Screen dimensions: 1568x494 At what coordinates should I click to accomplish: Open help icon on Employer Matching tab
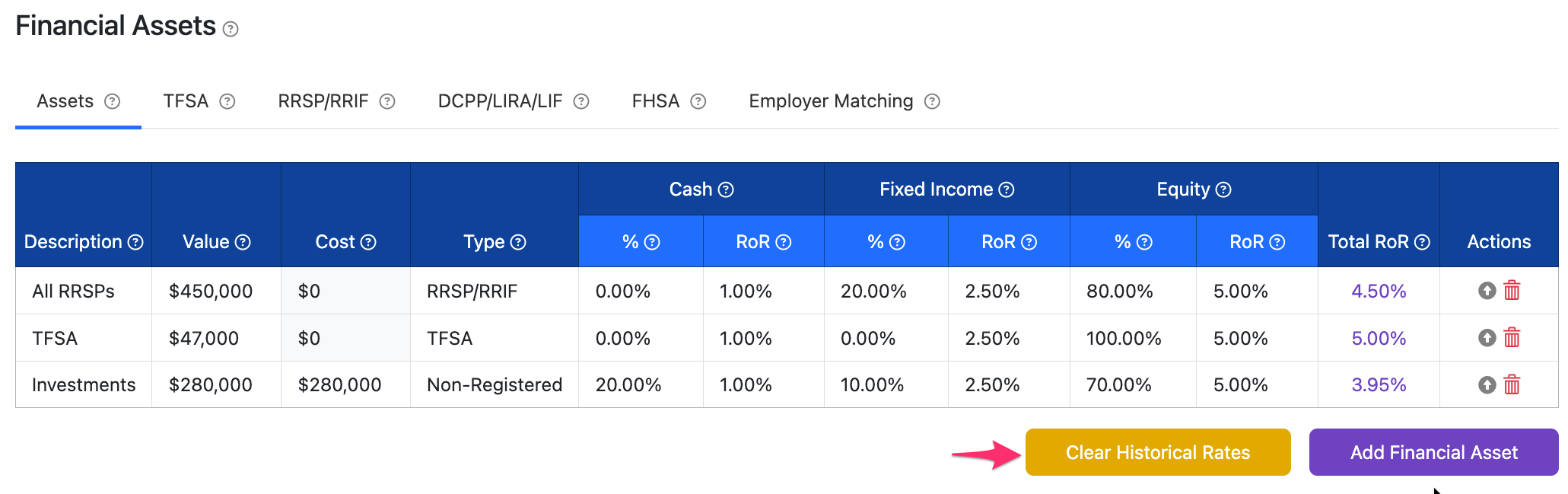click(x=932, y=101)
